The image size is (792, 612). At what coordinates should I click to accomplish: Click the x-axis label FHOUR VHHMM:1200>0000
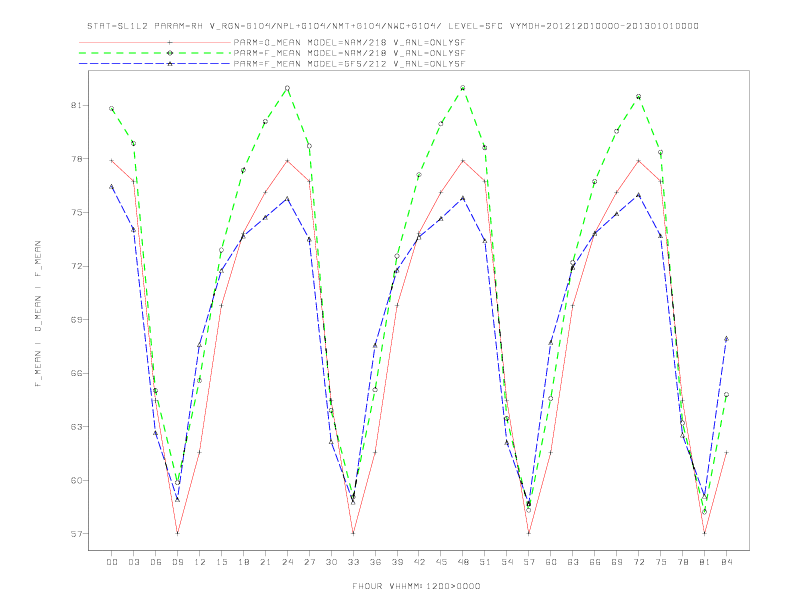click(x=416, y=586)
